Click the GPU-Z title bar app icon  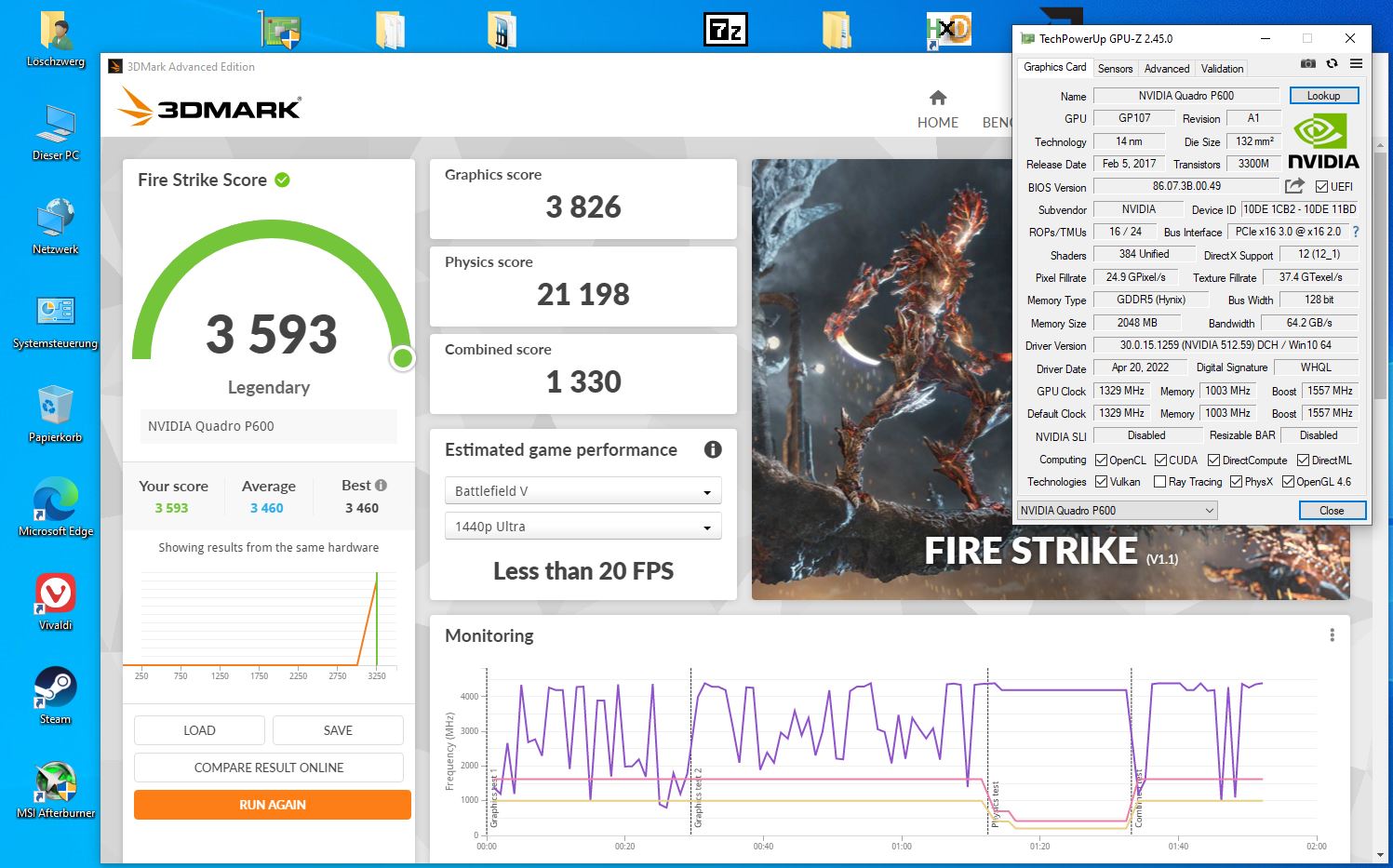[1027, 38]
